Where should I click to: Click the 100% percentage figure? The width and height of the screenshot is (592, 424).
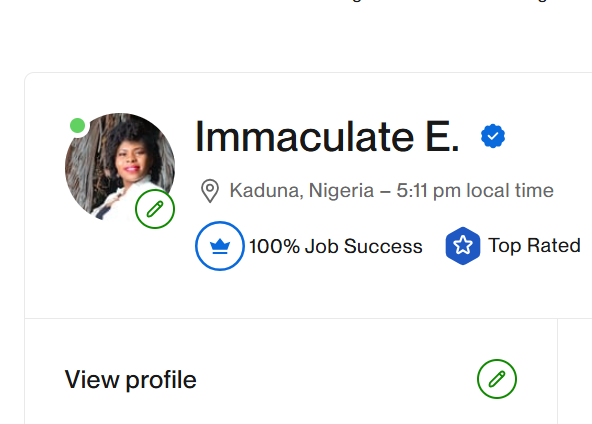pos(274,246)
